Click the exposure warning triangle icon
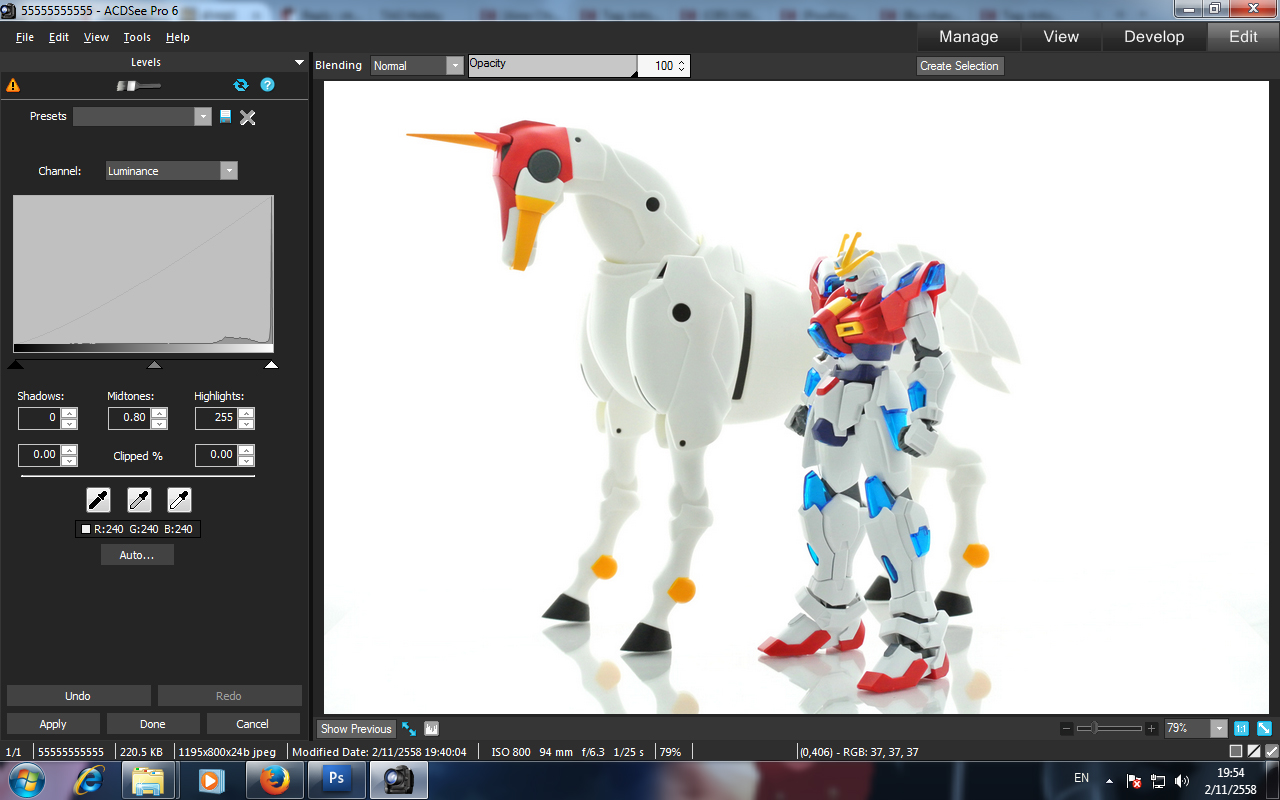Screen dimensions: 1280x800 (13, 86)
